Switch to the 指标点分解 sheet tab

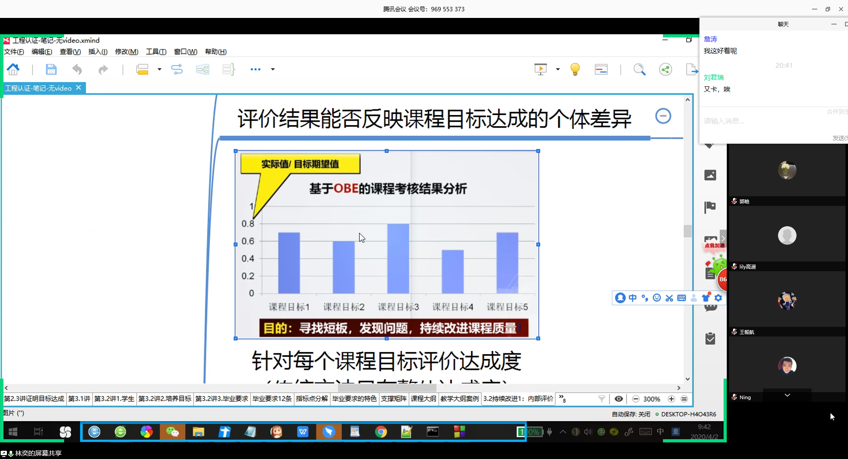pos(311,399)
